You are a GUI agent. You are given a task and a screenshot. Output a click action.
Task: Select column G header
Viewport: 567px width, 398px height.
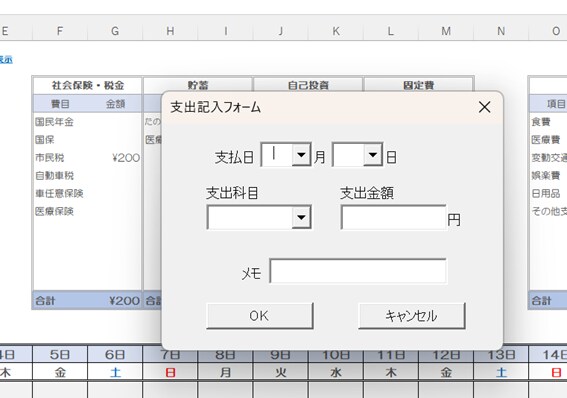click(115, 31)
